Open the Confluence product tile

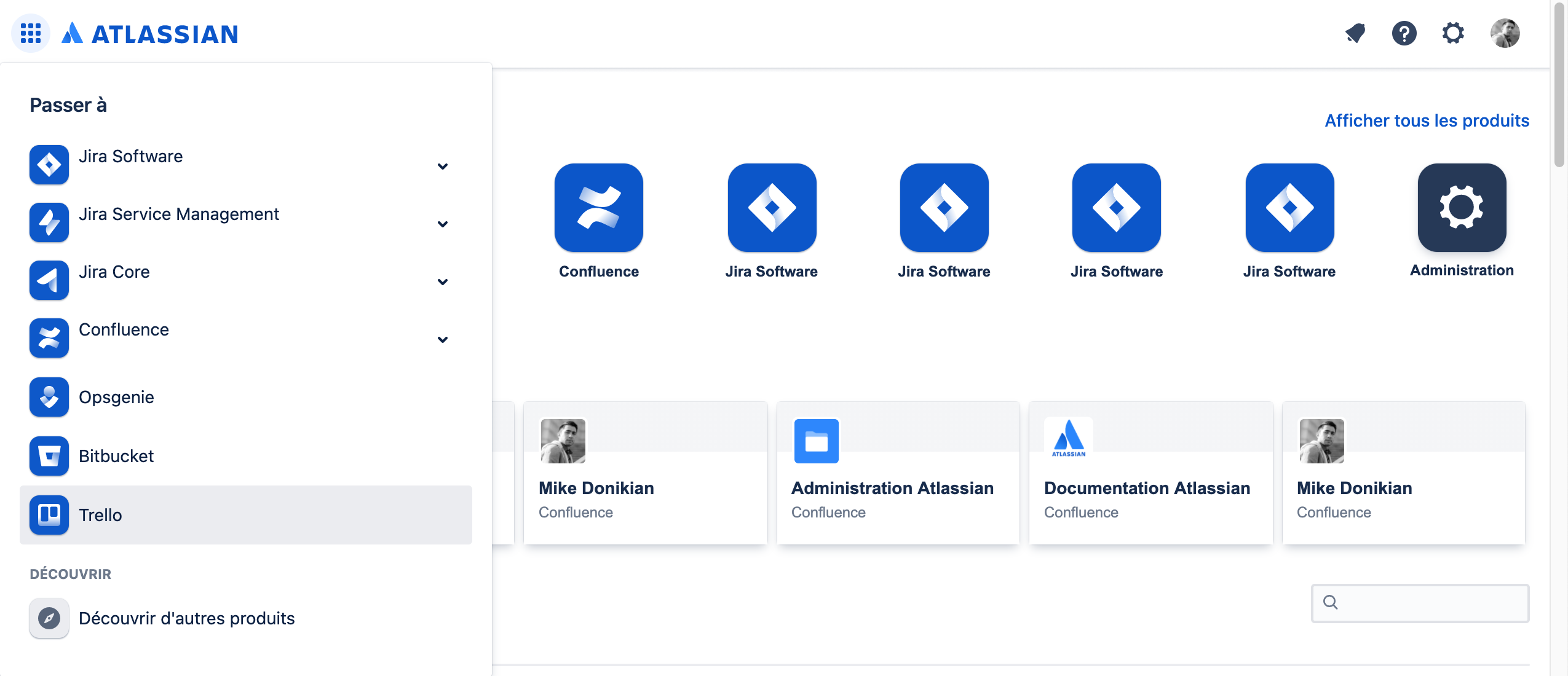(x=598, y=208)
